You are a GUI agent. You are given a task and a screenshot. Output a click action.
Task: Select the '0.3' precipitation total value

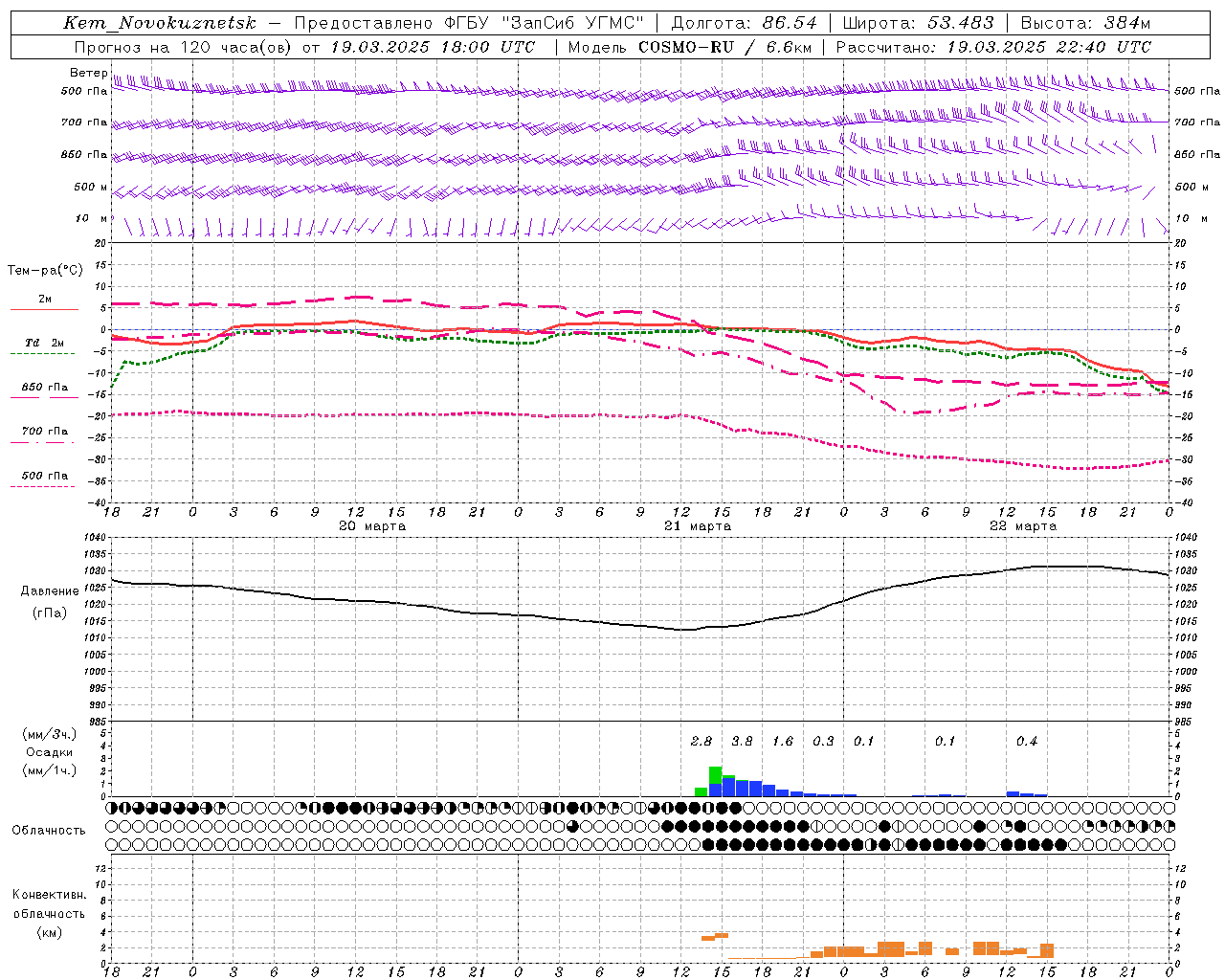[x=823, y=742]
